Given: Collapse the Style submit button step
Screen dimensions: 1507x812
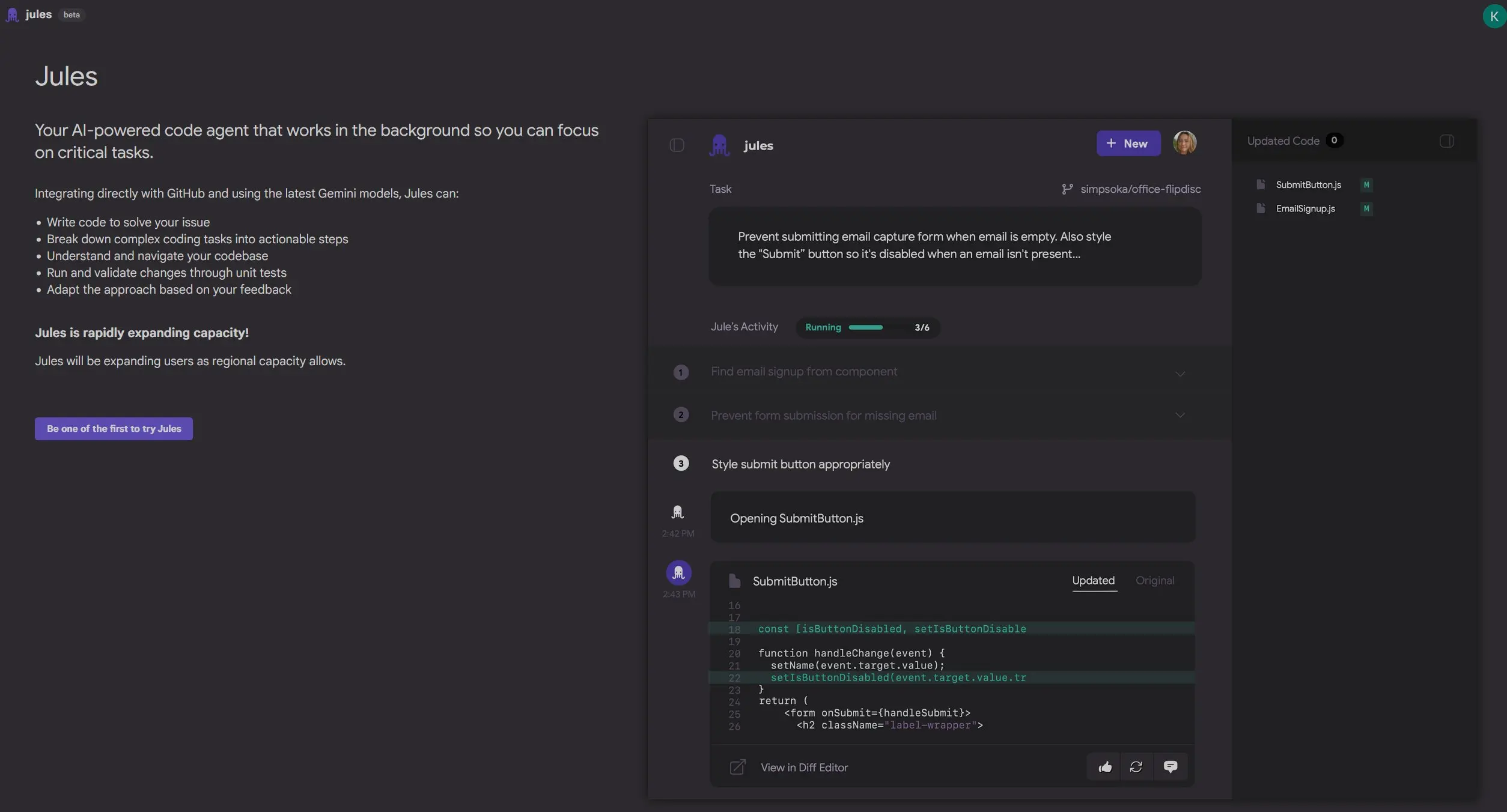Looking at the screenshot, I should click(800, 464).
